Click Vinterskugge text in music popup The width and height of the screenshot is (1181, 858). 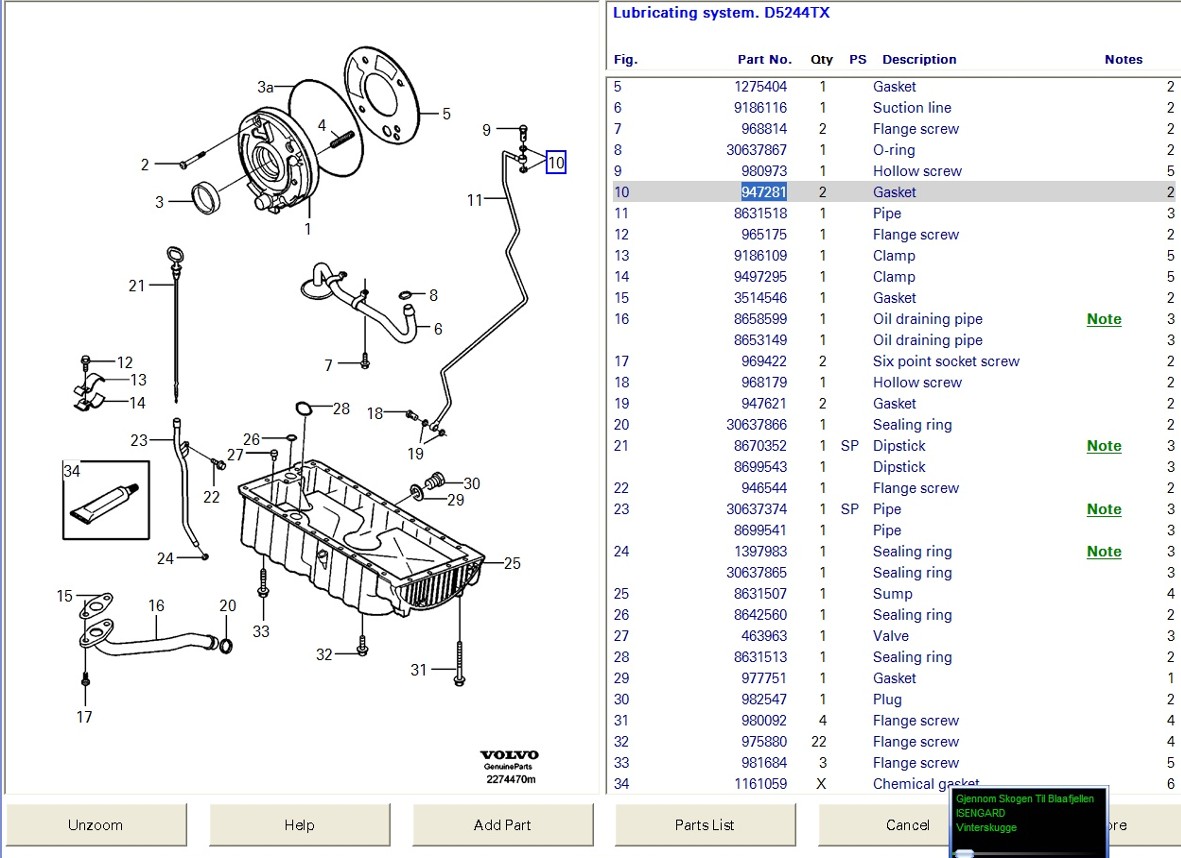click(986, 827)
